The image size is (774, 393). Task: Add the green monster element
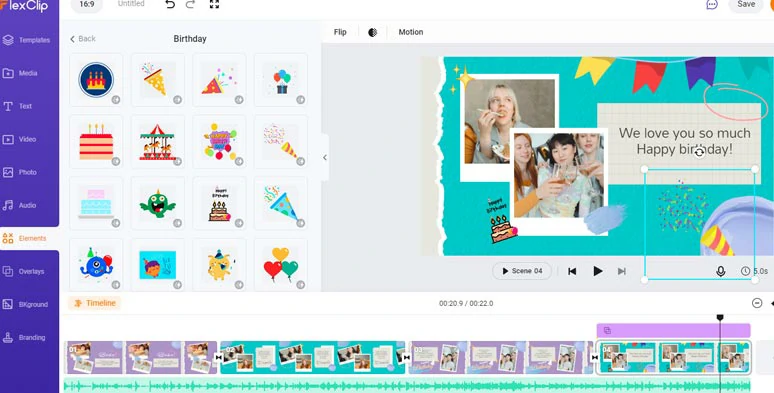point(157,203)
